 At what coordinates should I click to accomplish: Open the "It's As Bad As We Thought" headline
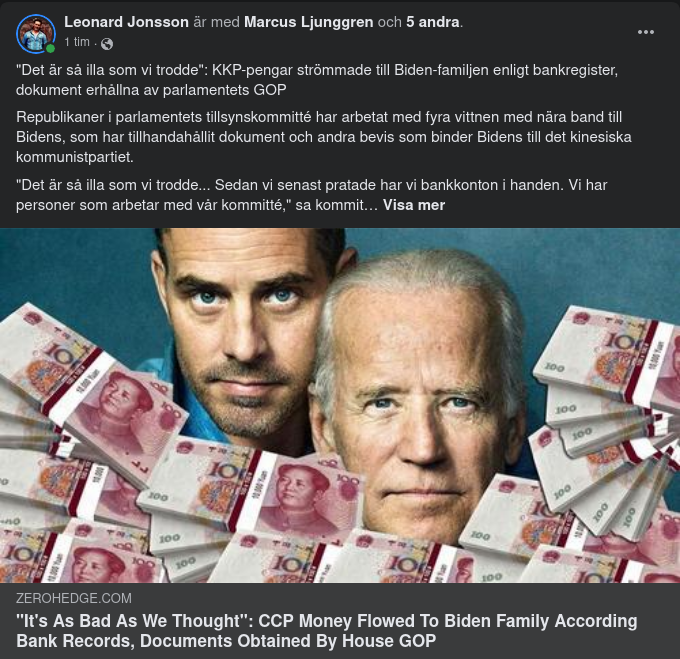coord(327,631)
